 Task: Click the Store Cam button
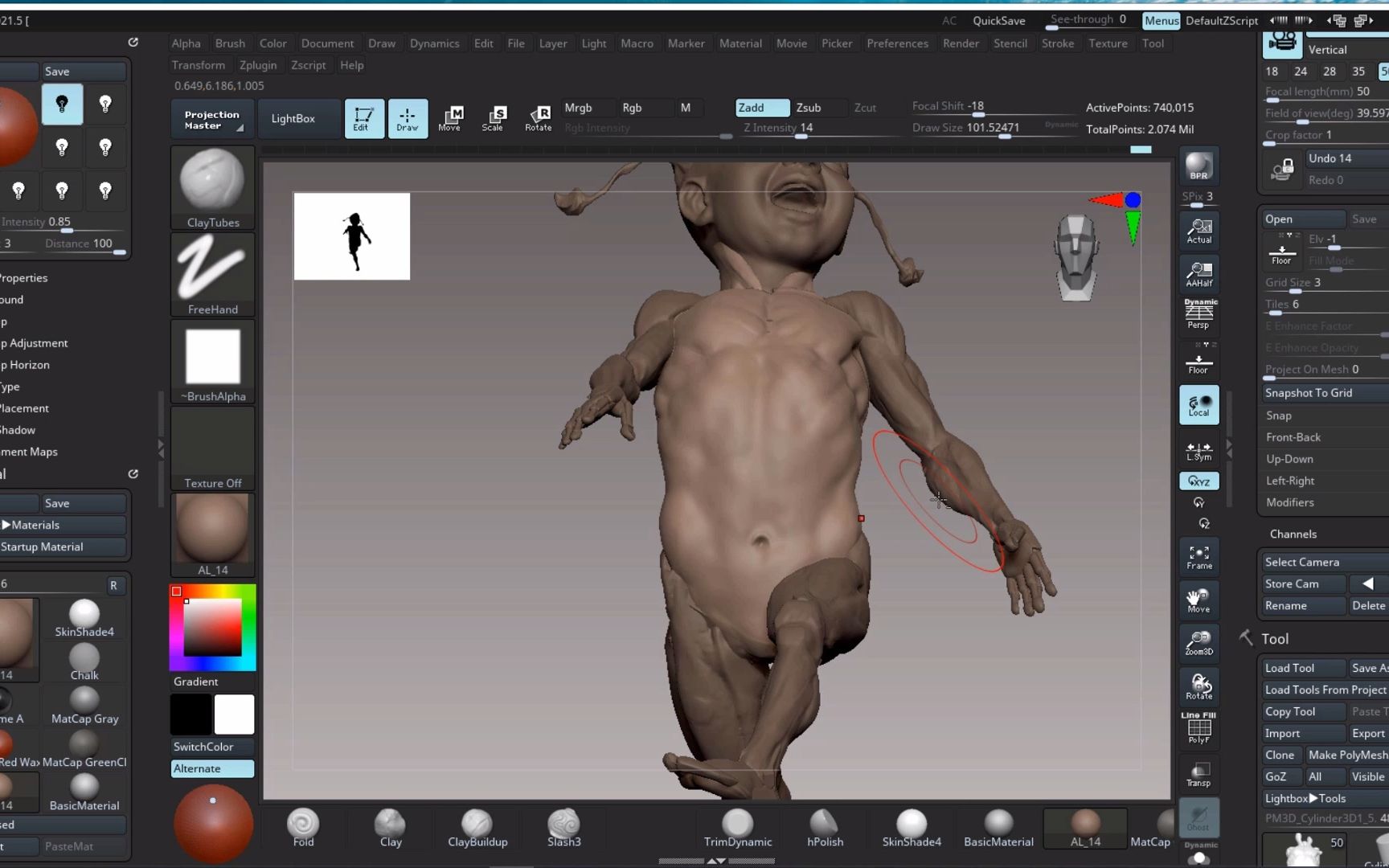point(1302,583)
